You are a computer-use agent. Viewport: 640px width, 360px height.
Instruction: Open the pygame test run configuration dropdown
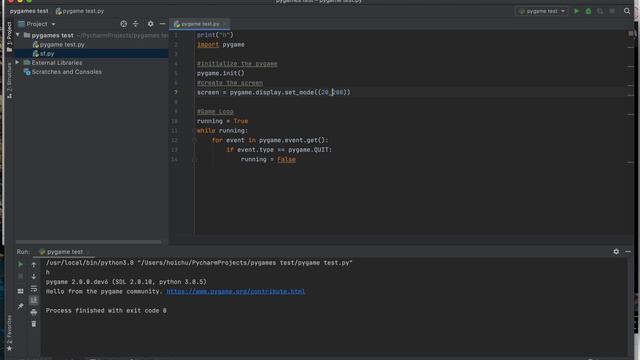(x=542, y=11)
